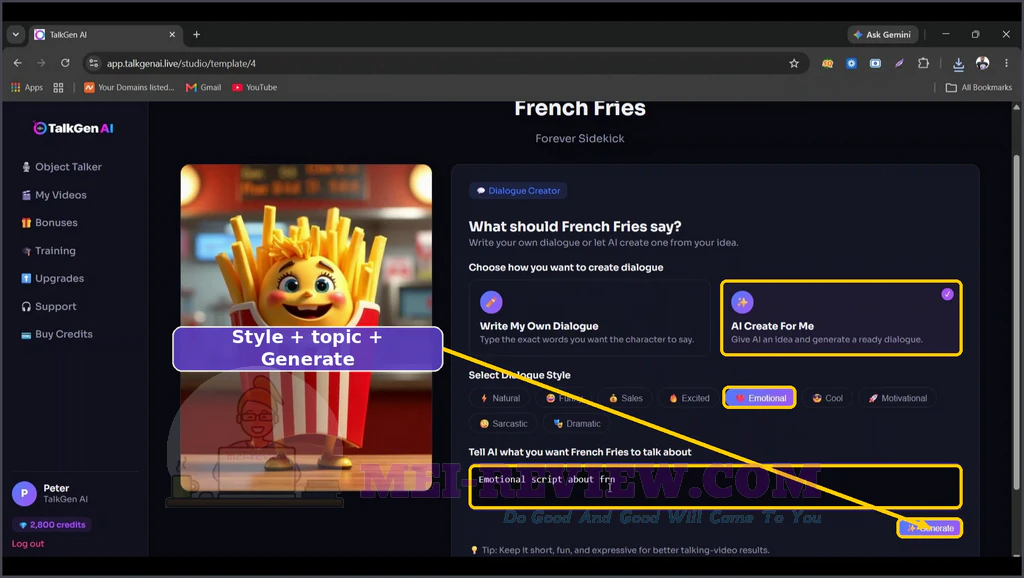The height and width of the screenshot is (578, 1024).
Task: Choose the Natural dialogue style
Action: click(500, 398)
